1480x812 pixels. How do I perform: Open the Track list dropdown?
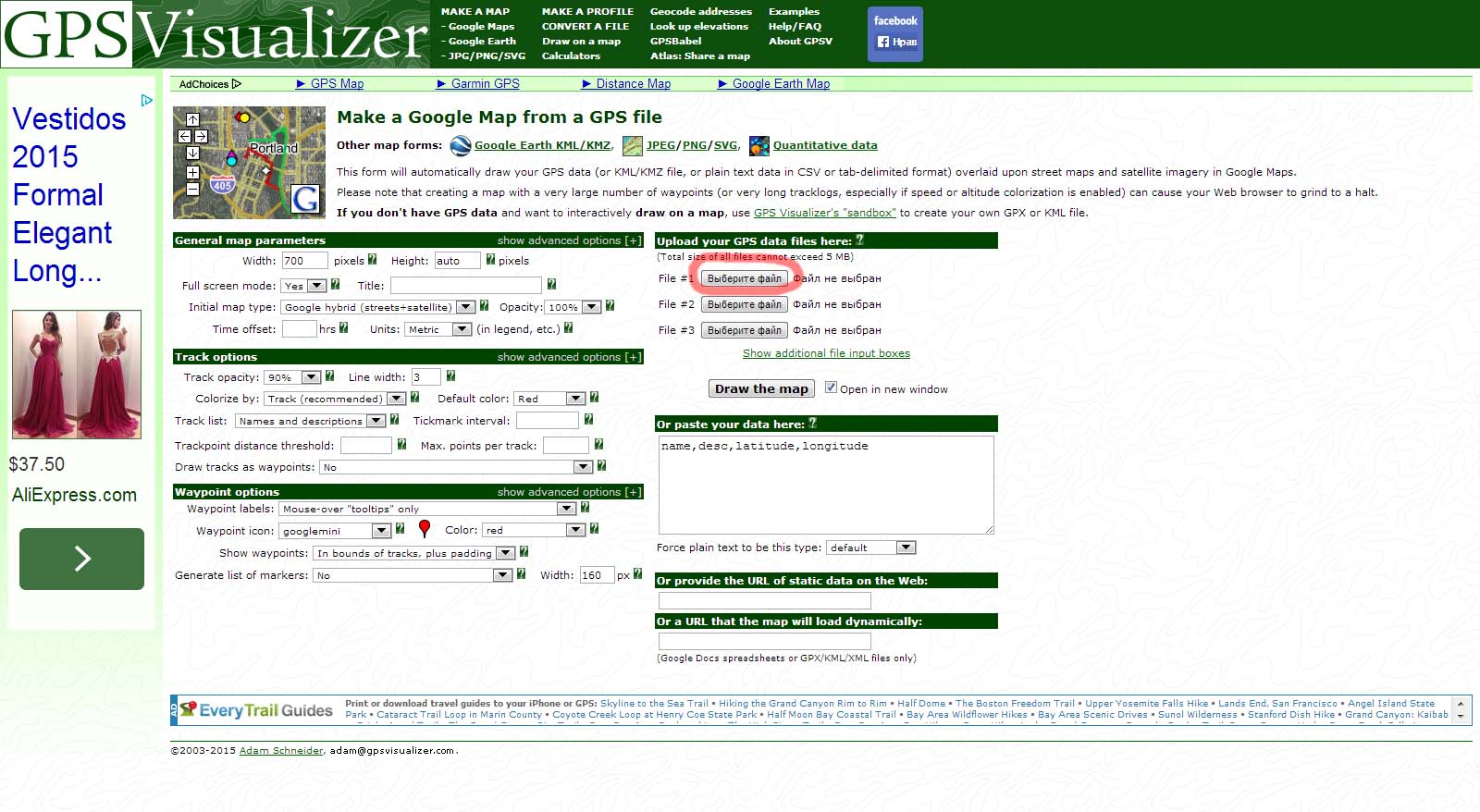tap(310, 421)
